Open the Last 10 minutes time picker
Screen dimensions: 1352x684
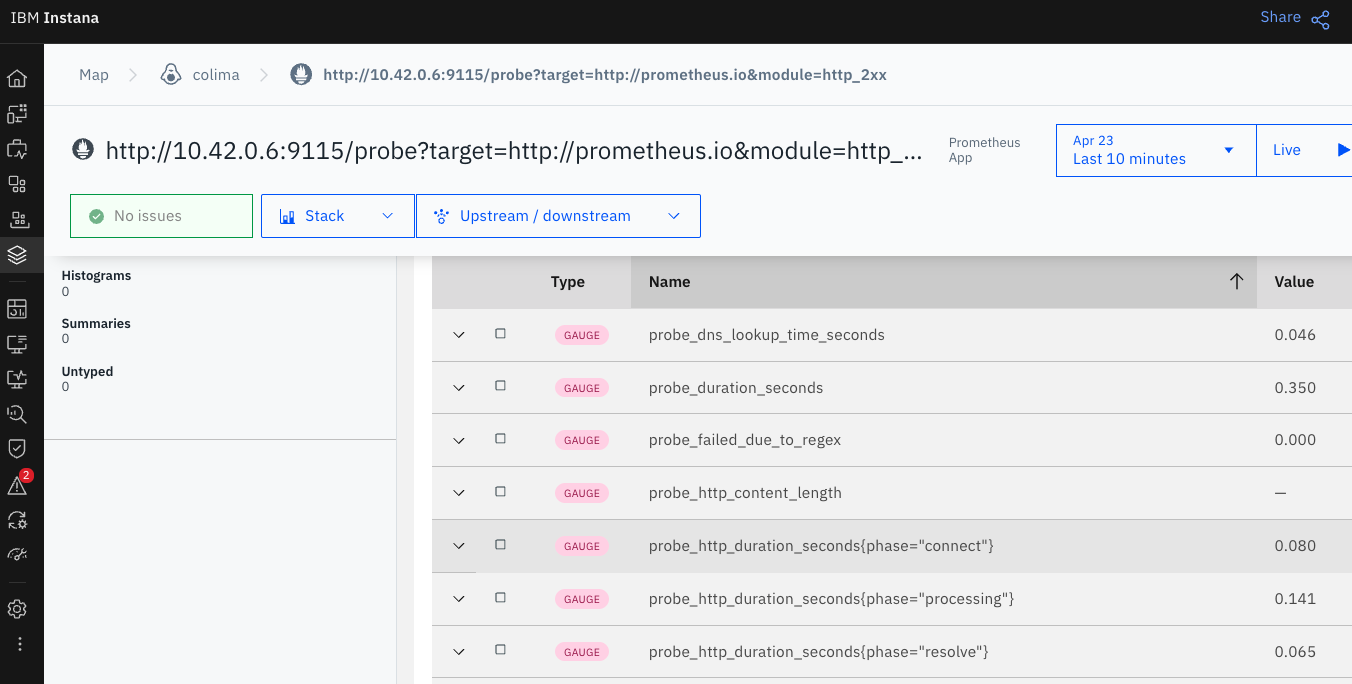(1156, 150)
